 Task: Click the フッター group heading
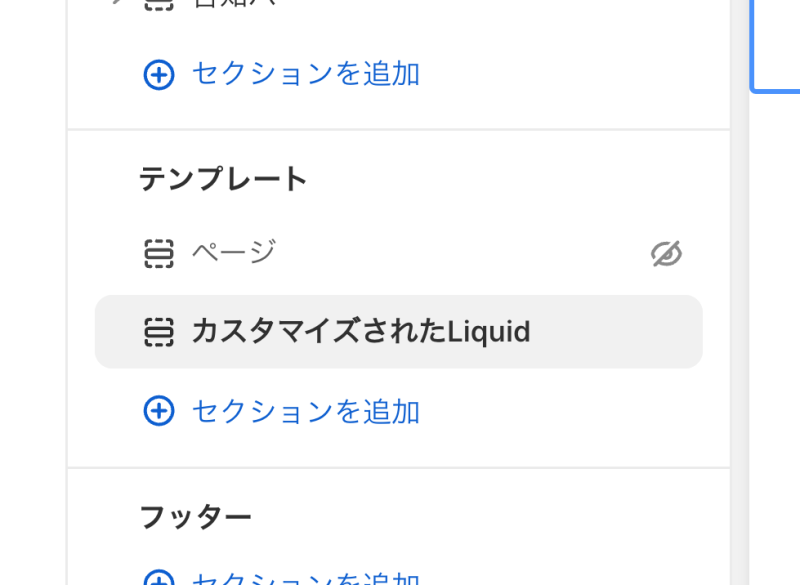195,517
